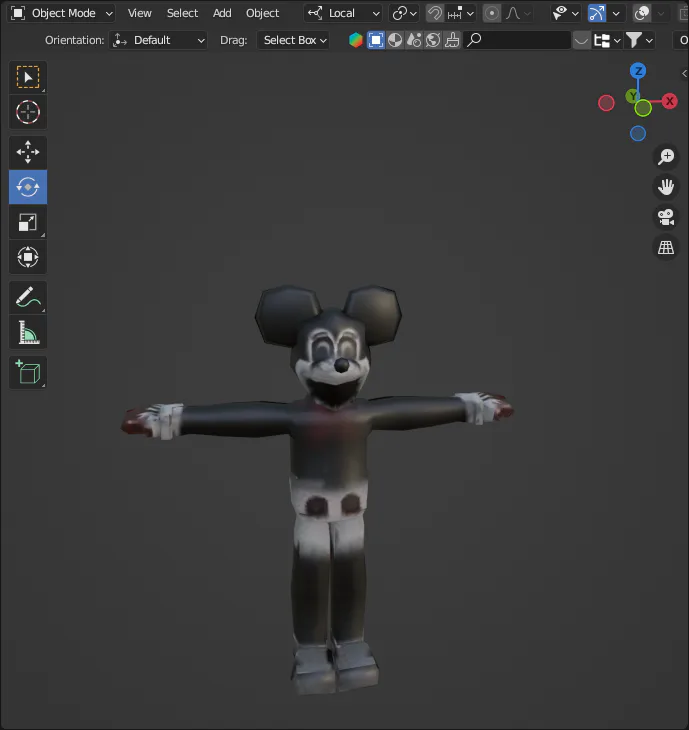The width and height of the screenshot is (689, 730).
Task: Open the Local transform orientation dropdown
Action: [343, 14]
